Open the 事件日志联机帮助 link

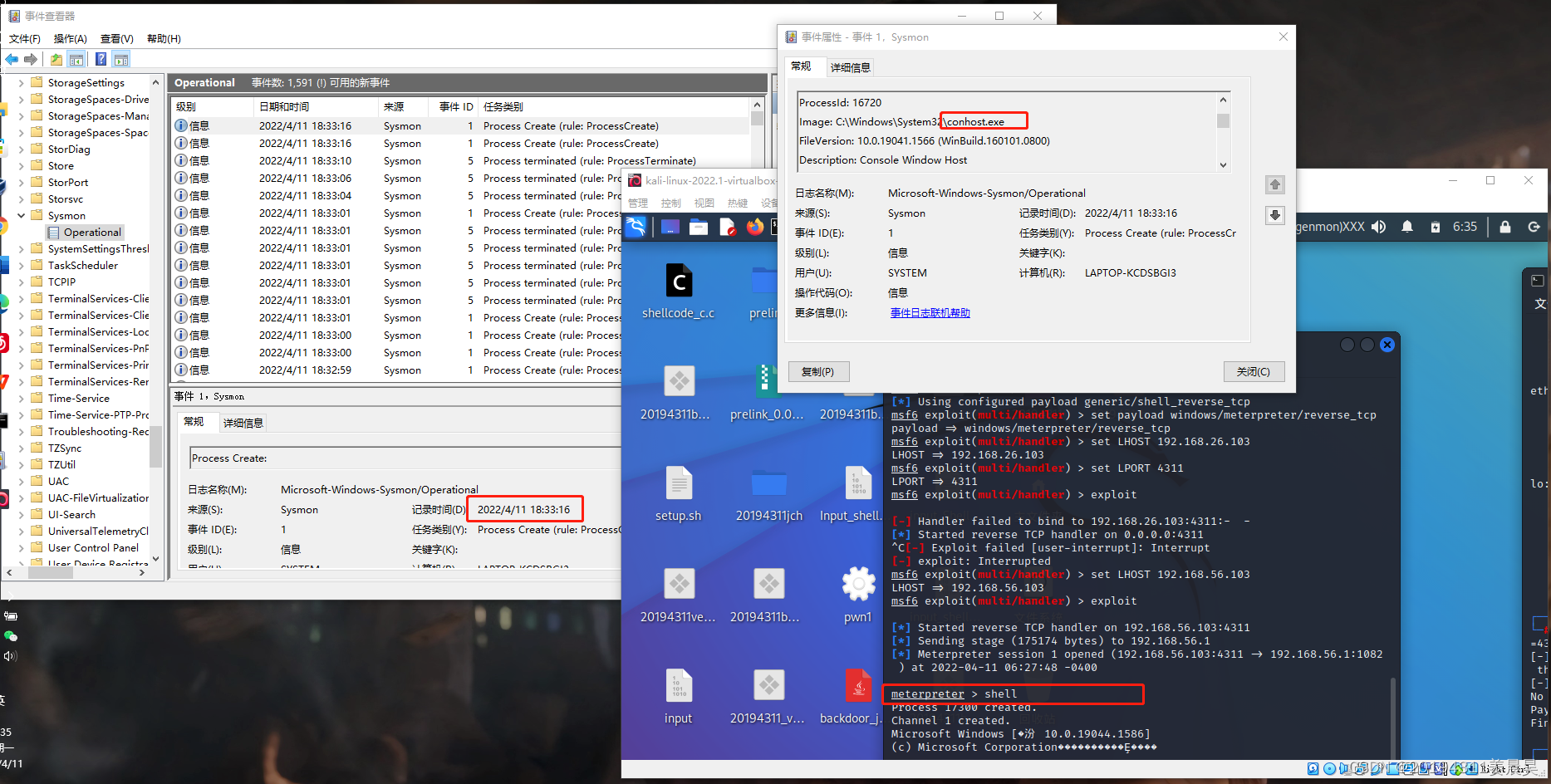pyautogui.click(x=930, y=313)
